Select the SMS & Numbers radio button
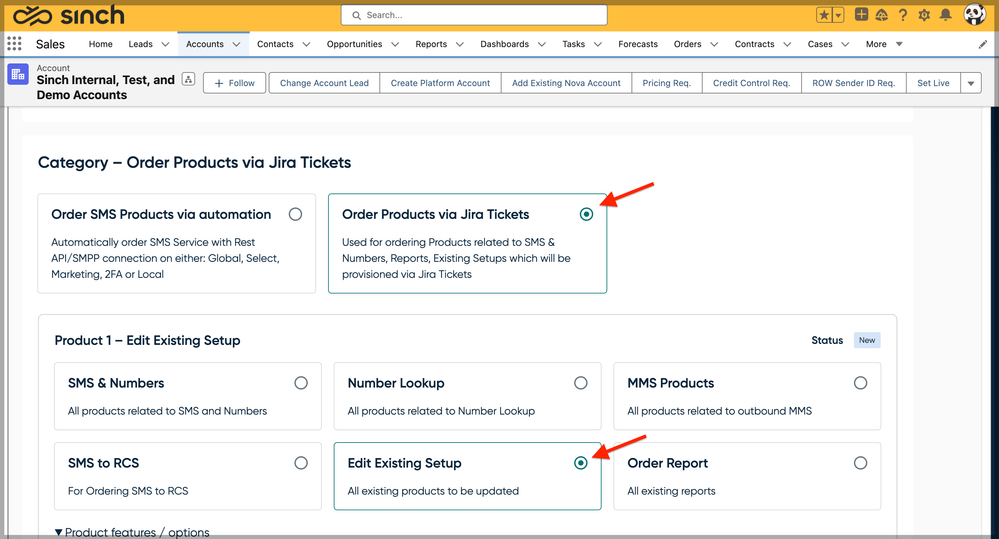This screenshot has width=999, height=539. pyautogui.click(x=301, y=383)
